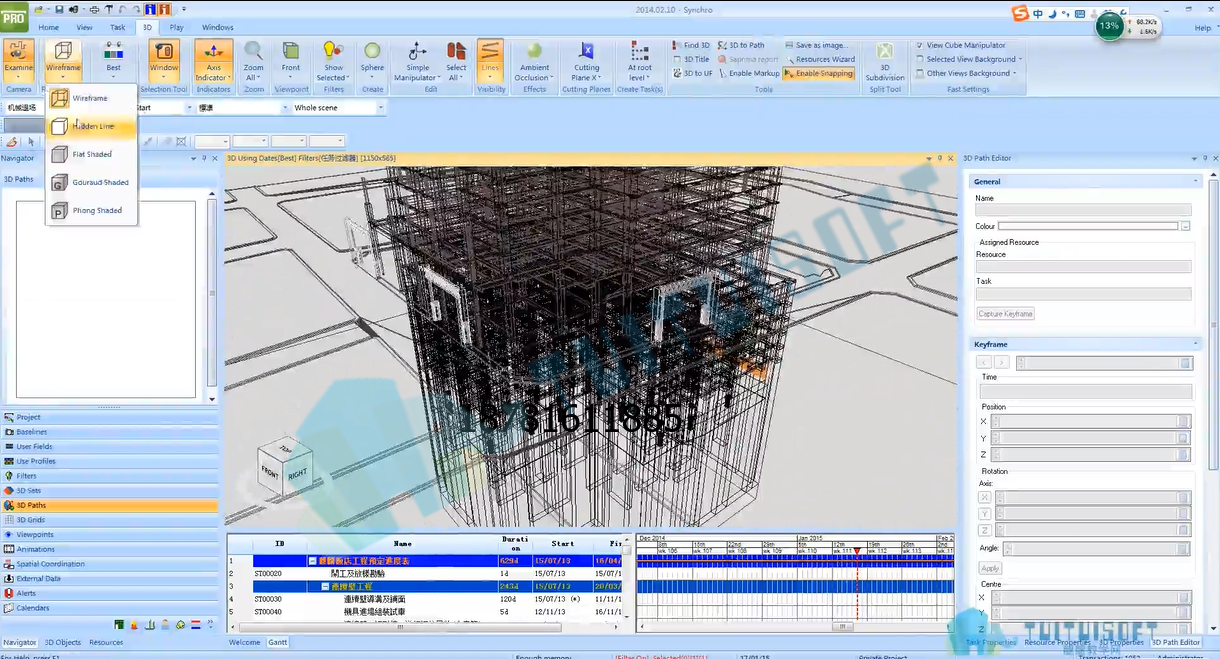
Task: Expand the Selected View Background dropdown
Action: tap(970, 59)
